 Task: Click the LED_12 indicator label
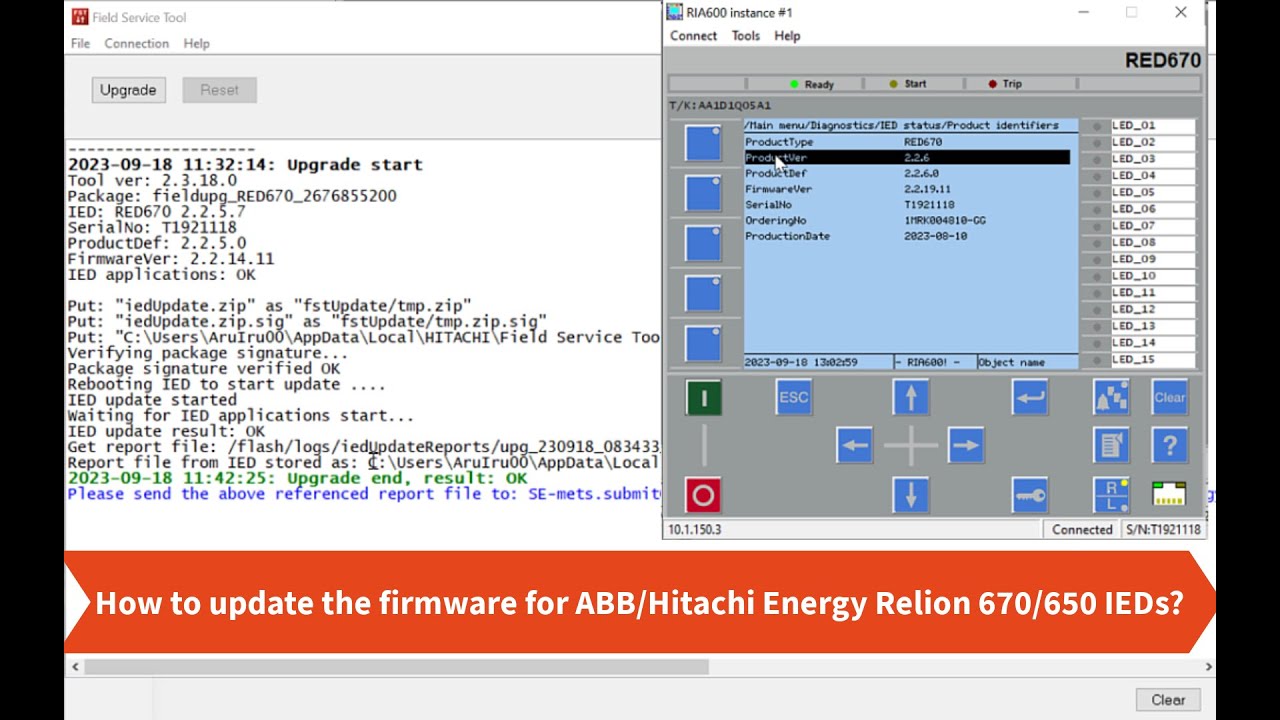pyautogui.click(x=1152, y=309)
